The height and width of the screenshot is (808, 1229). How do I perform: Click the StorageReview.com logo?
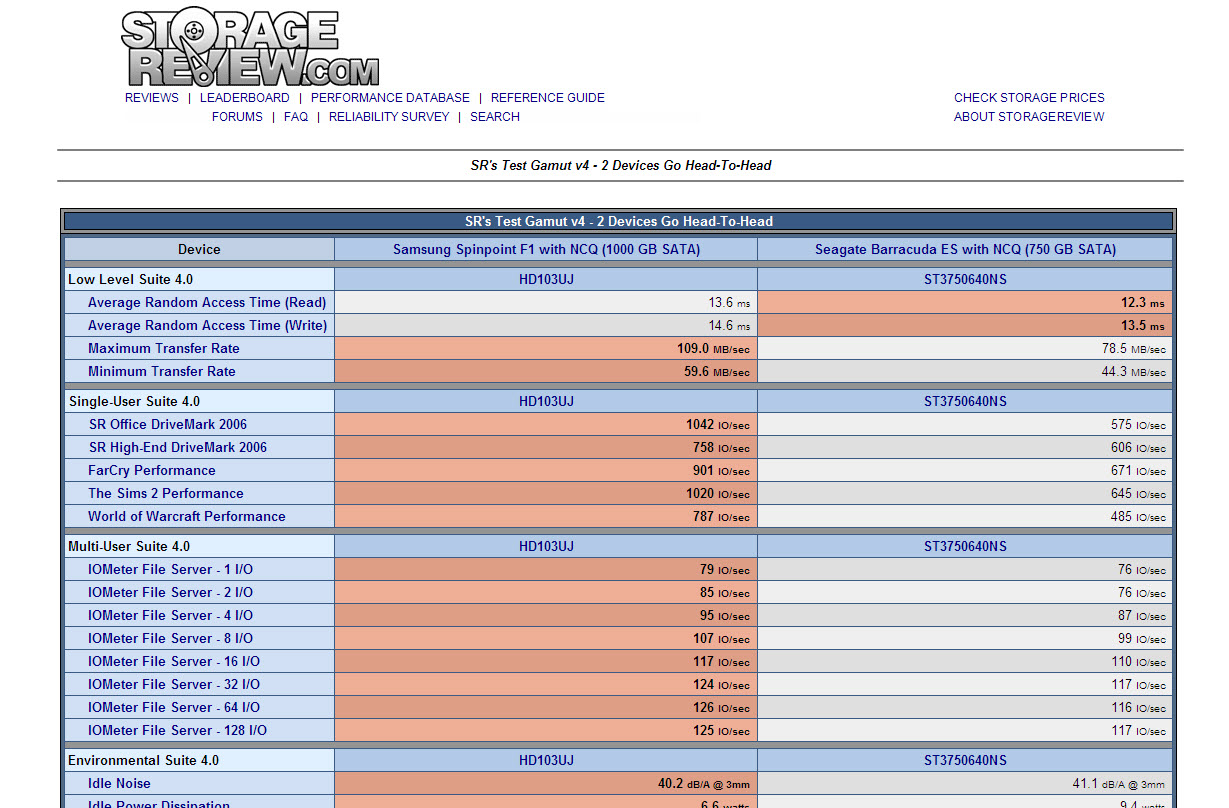(250, 48)
